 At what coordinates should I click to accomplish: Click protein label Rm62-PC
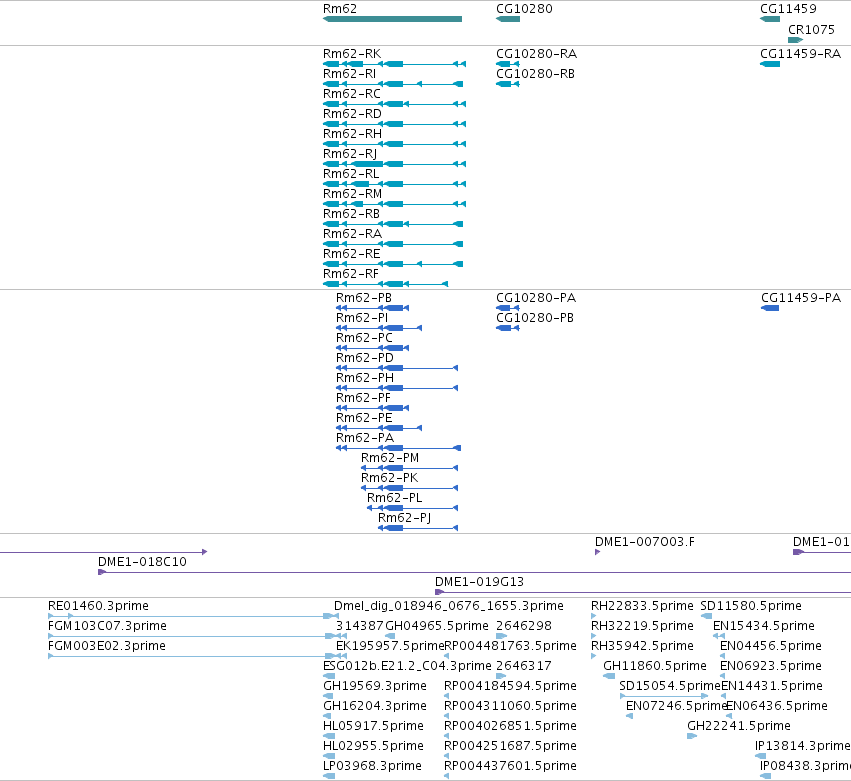click(x=364, y=338)
